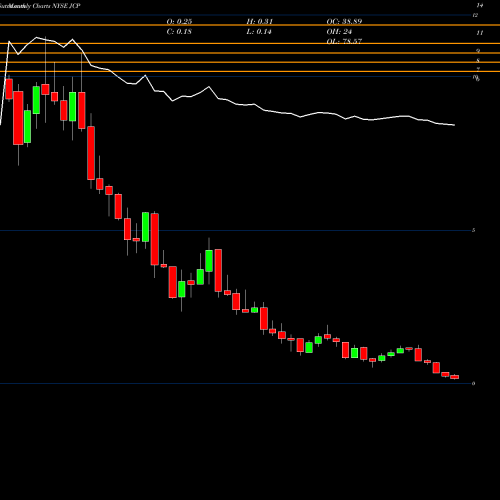Viewport: 500px width, 500px height.
Task: Click the 'OC: 38.89' reading
Action: click(344, 21)
